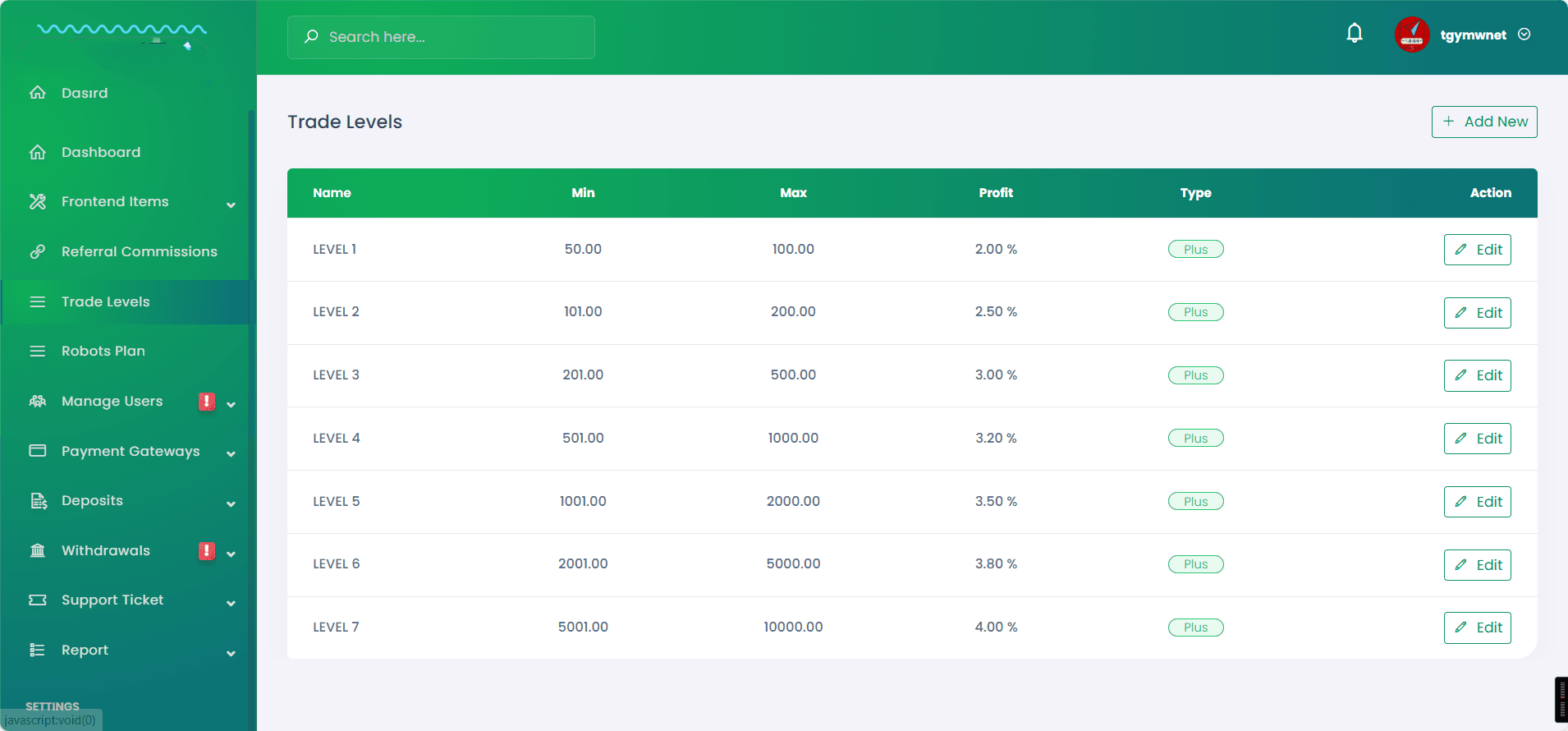This screenshot has height=731, width=1568.
Task: Click the Frontend Items tools icon
Action: pos(38,201)
